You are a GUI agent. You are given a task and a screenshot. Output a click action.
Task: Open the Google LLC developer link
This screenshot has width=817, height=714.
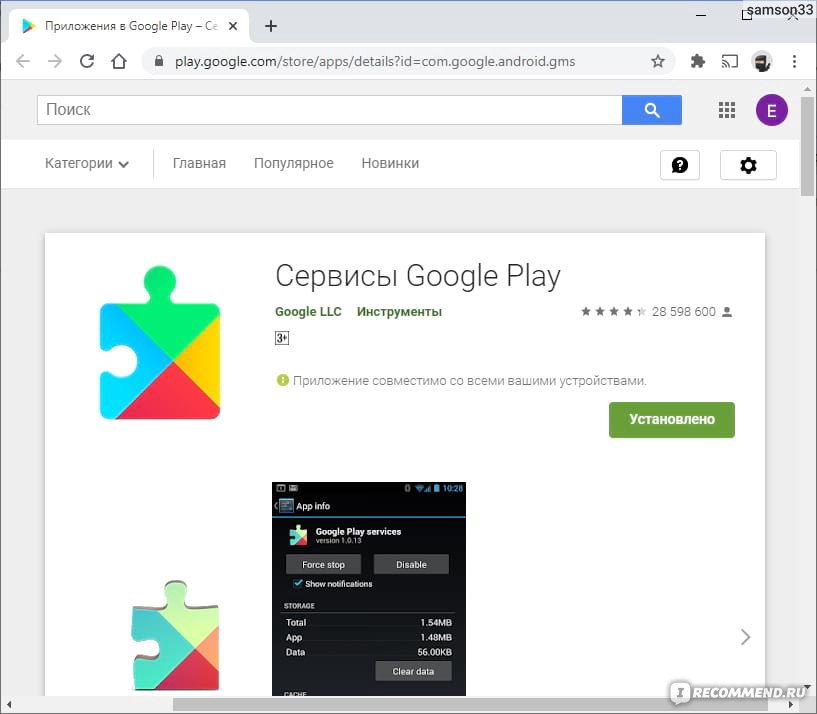tap(308, 312)
